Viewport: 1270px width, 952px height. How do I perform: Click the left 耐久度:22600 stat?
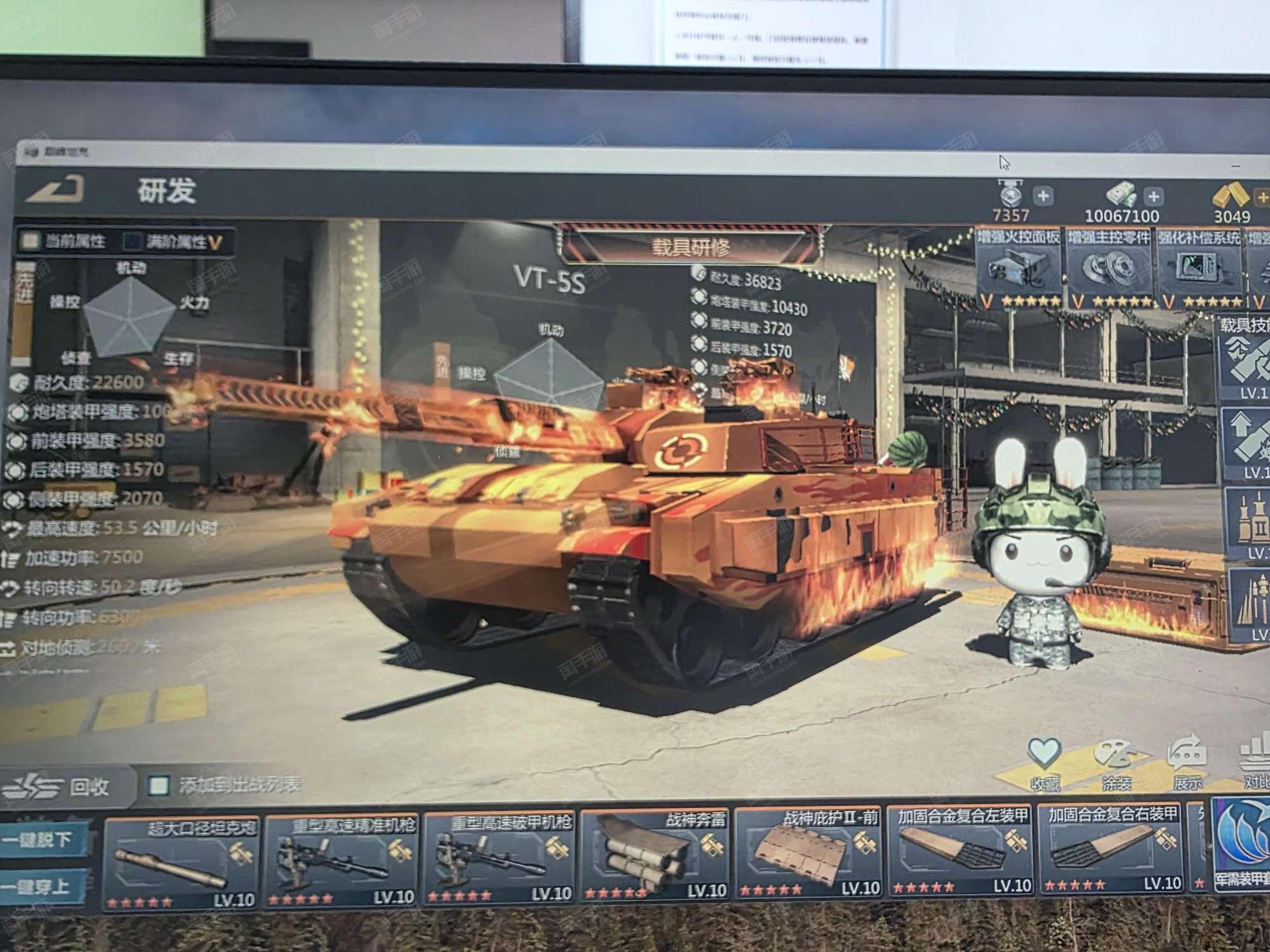click(77, 382)
